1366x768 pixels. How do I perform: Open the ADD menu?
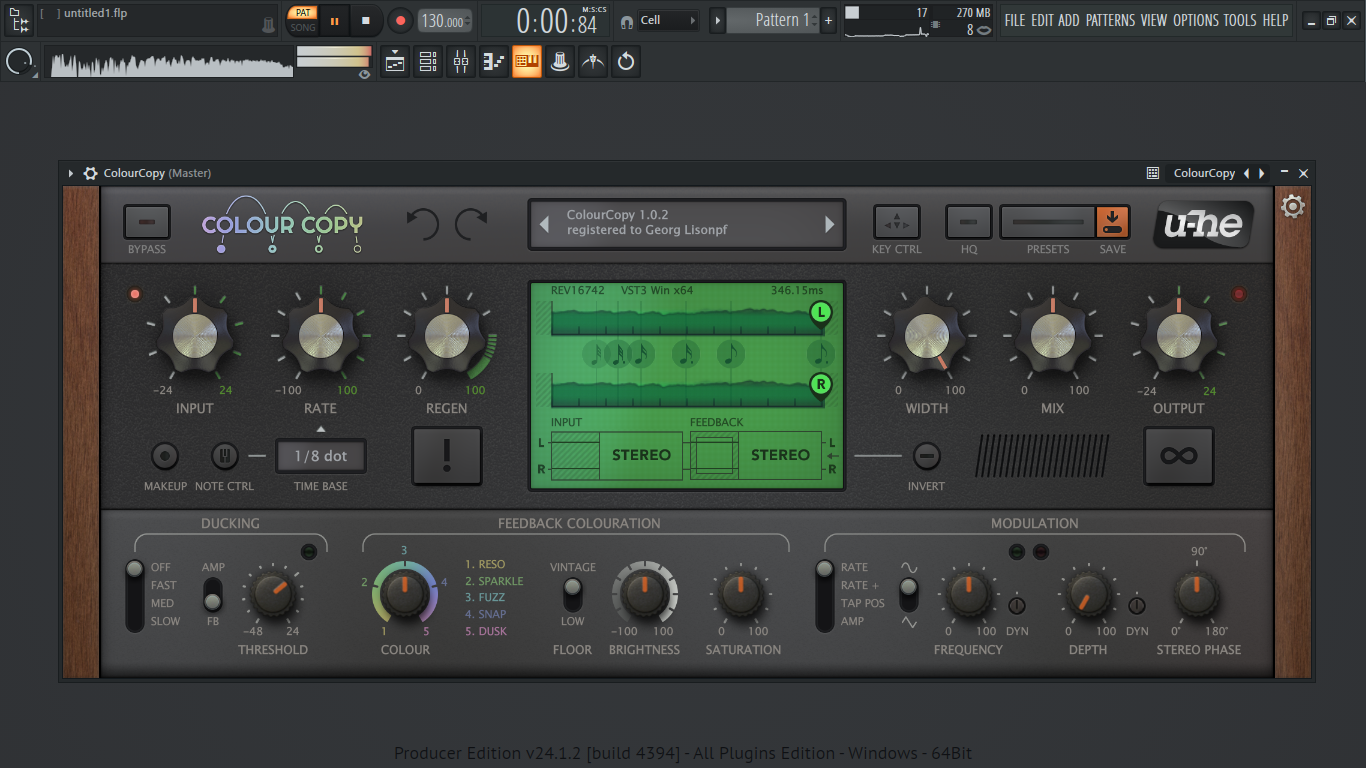coord(1069,20)
